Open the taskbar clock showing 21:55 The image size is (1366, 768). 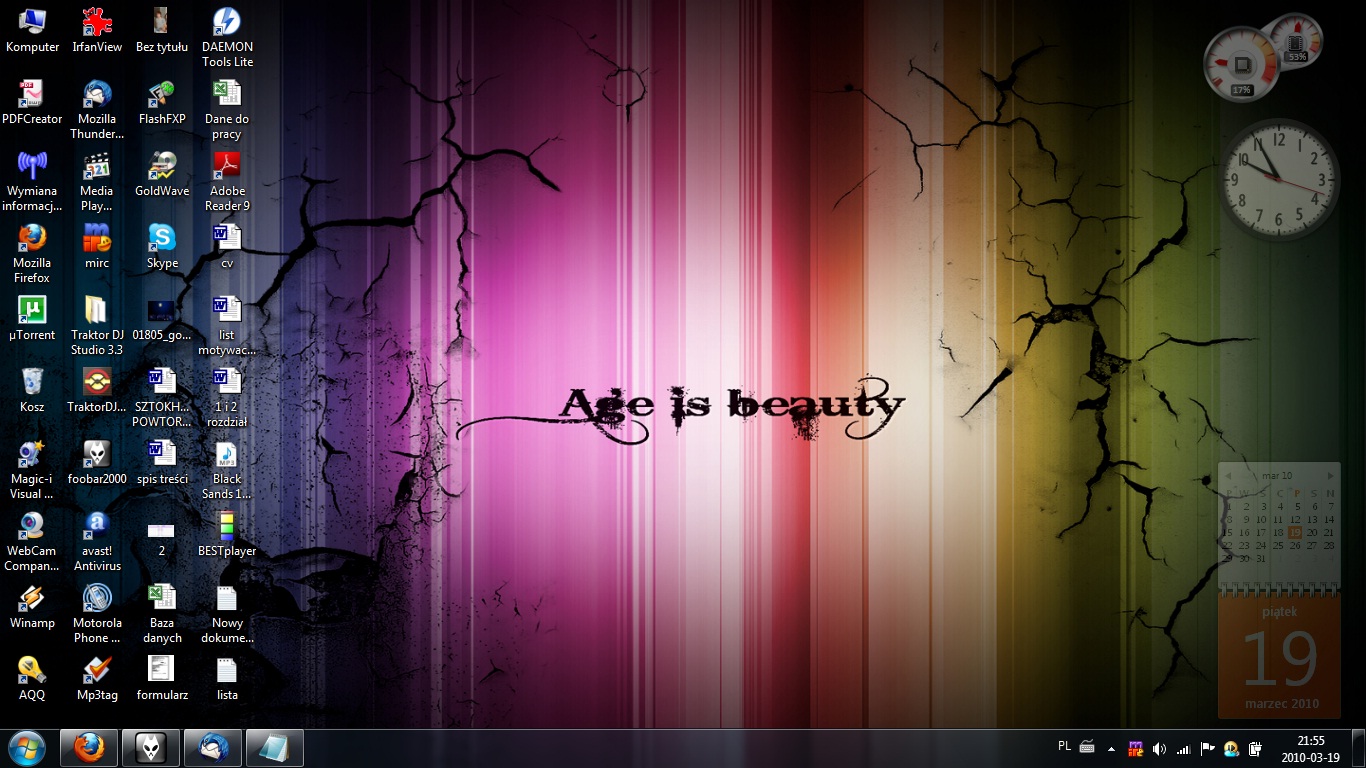coord(1310,748)
